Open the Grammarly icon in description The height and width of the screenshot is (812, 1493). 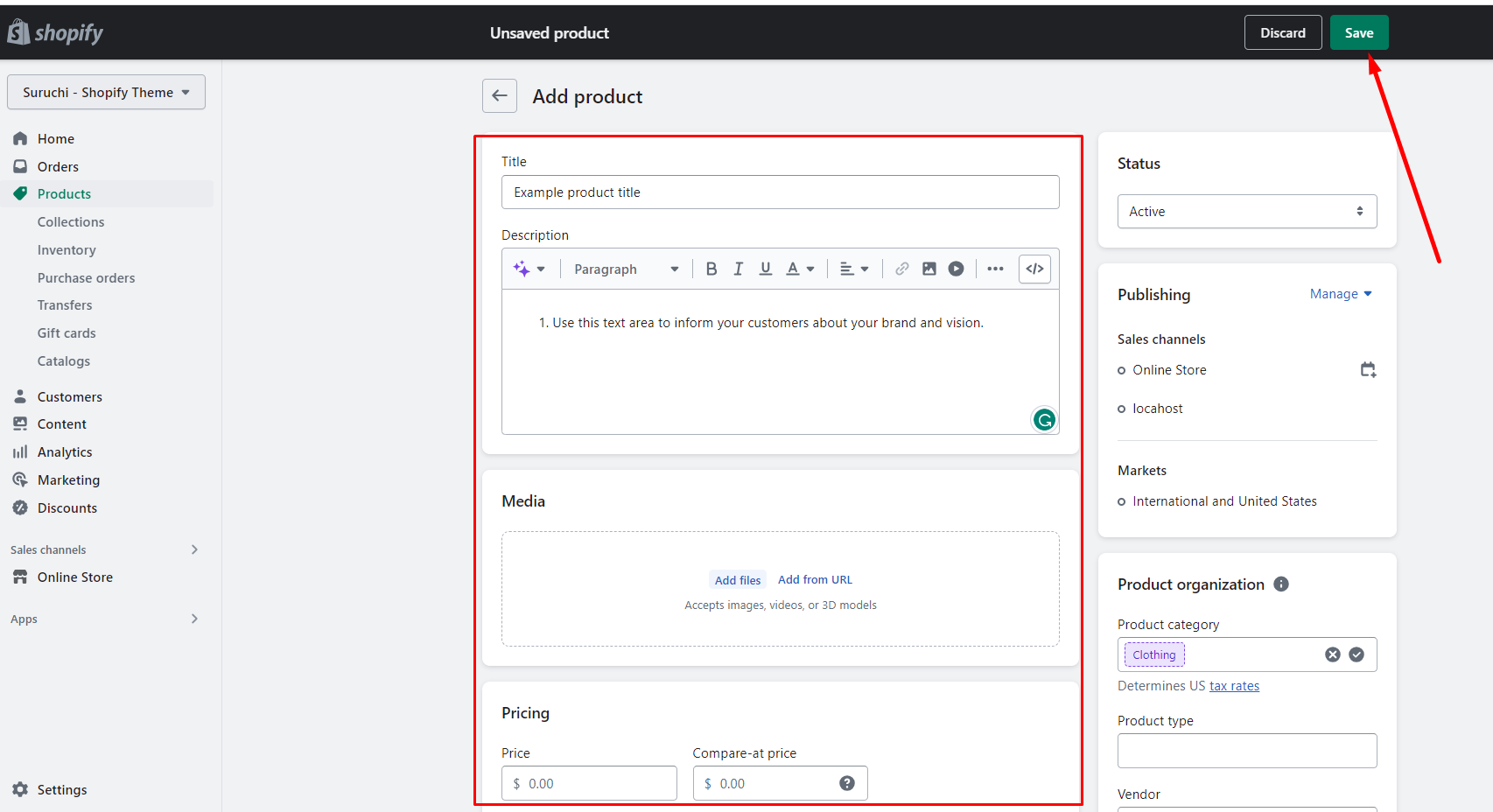pos(1044,420)
